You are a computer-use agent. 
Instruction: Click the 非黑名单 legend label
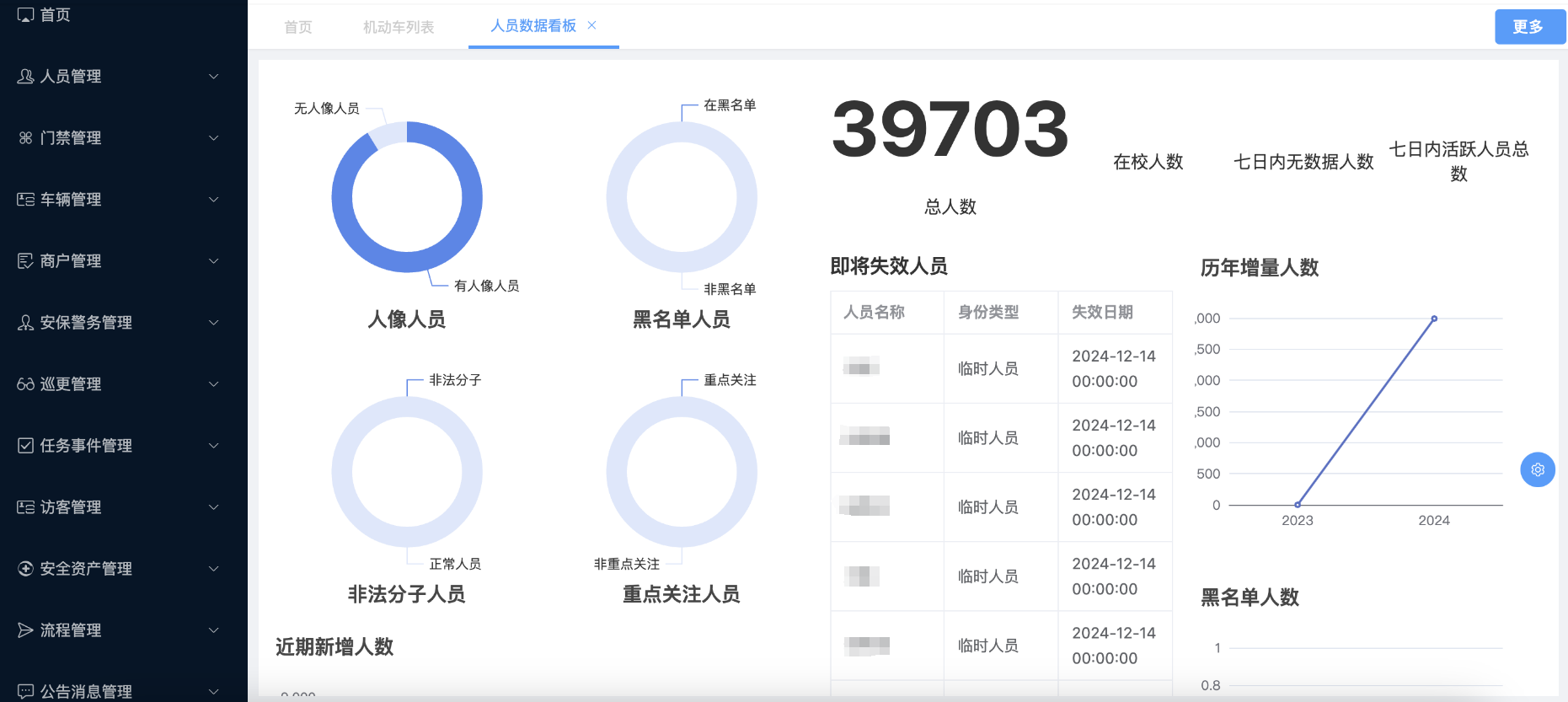tap(730, 289)
